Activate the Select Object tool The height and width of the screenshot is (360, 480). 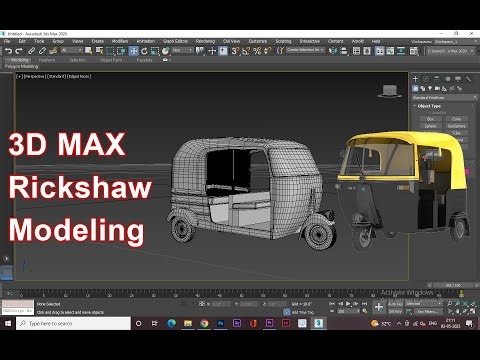coord(88,51)
